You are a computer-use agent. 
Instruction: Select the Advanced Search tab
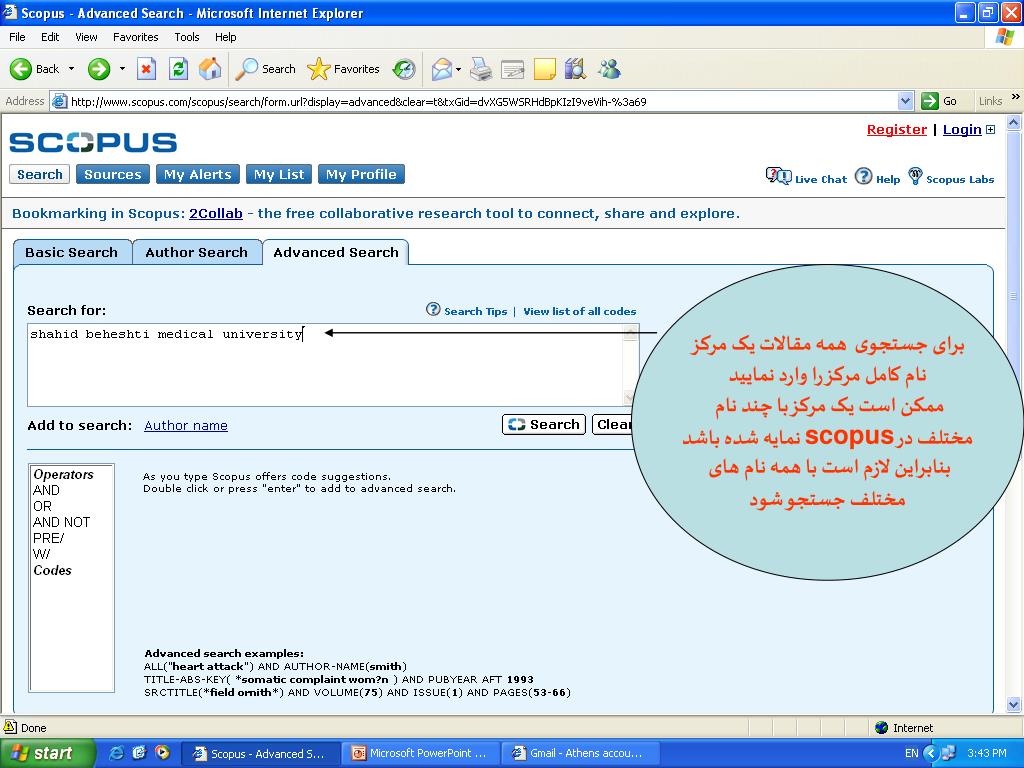click(336, 253)
